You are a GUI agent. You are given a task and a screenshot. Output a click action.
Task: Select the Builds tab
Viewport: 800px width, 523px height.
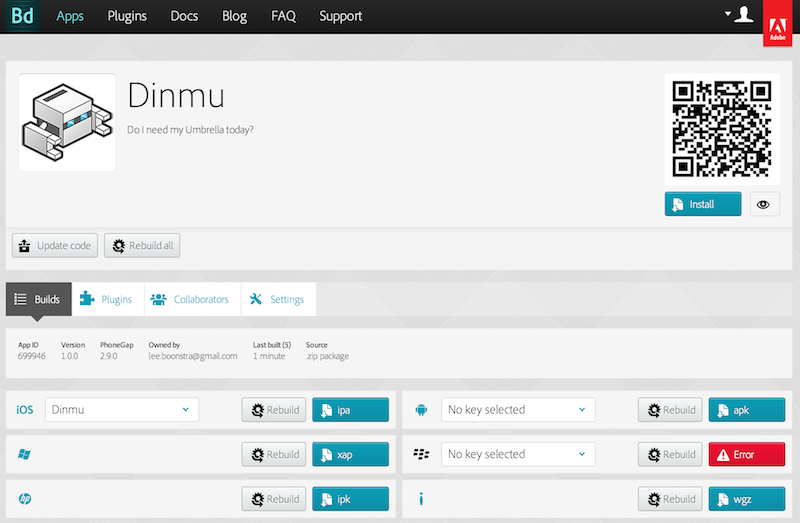click(x=39, y=299)
